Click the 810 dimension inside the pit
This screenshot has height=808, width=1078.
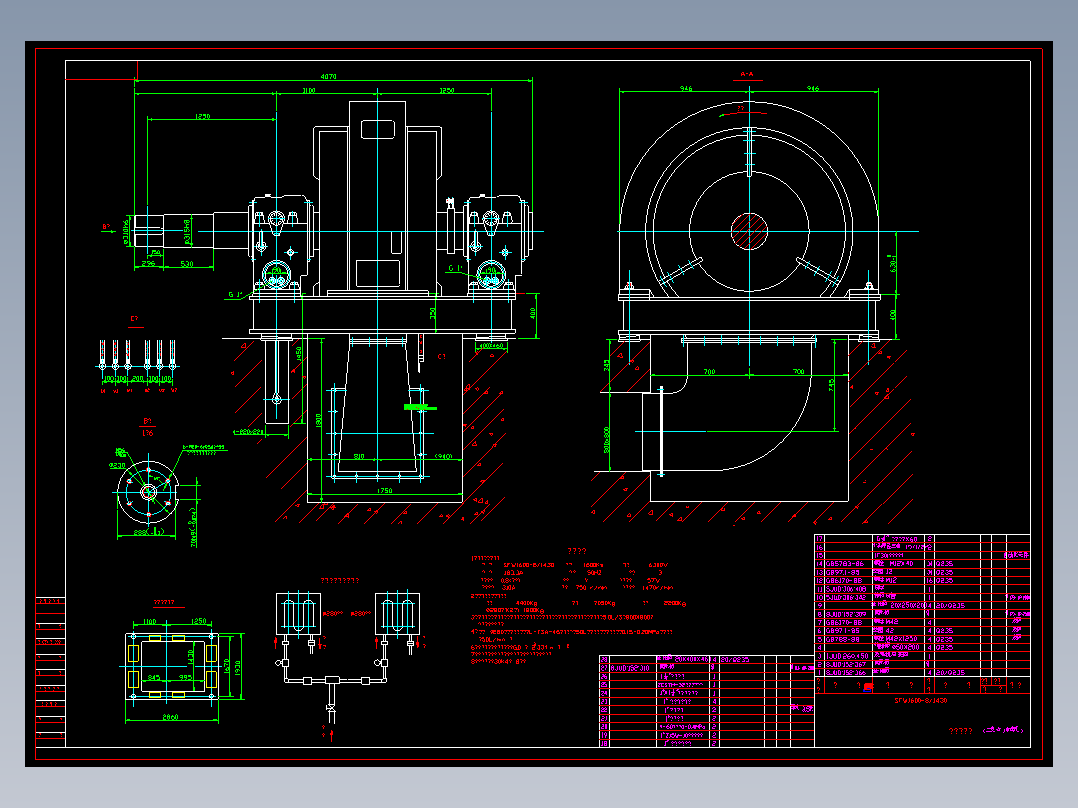(359, 456)
